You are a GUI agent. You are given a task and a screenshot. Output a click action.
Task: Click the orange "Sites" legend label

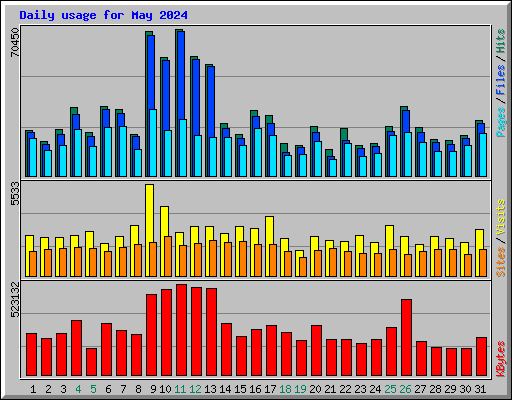pos(500,262)
